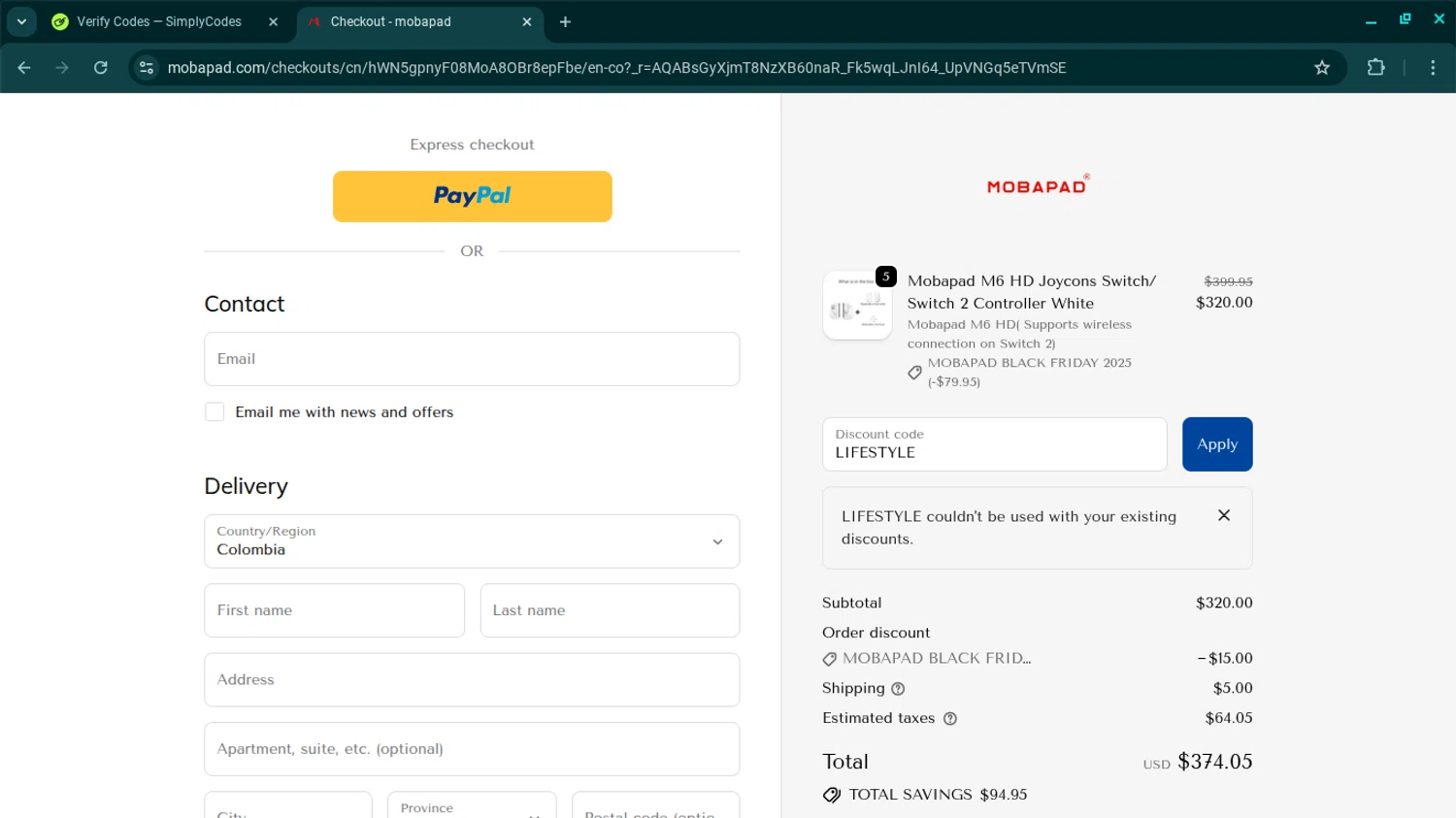Show estimated taxes help icon

(x=950, y=719)
